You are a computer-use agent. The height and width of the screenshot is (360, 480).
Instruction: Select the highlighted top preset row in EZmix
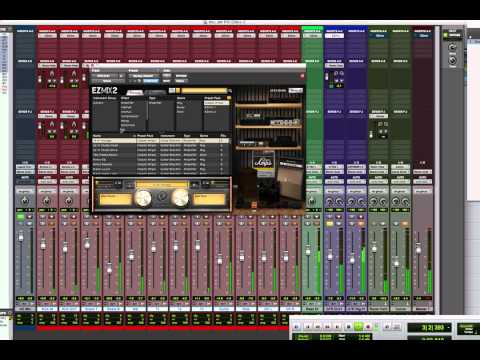161,141
